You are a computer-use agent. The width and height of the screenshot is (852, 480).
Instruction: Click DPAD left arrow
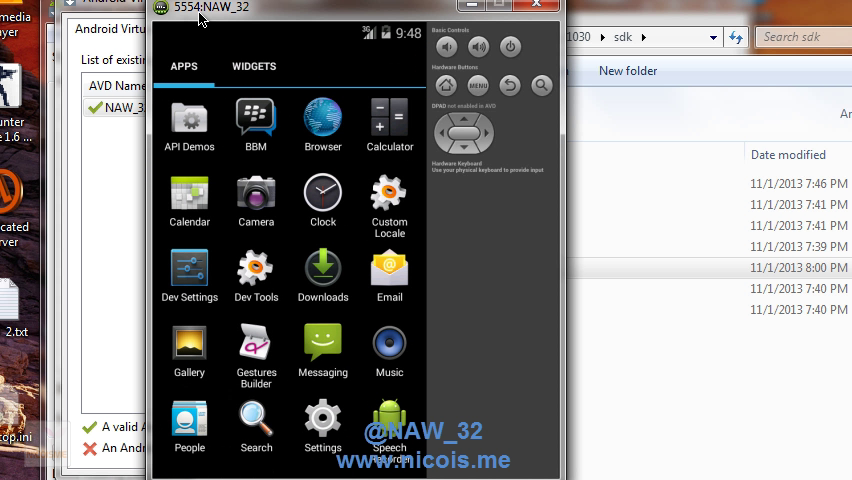click(x=441, y=133)
